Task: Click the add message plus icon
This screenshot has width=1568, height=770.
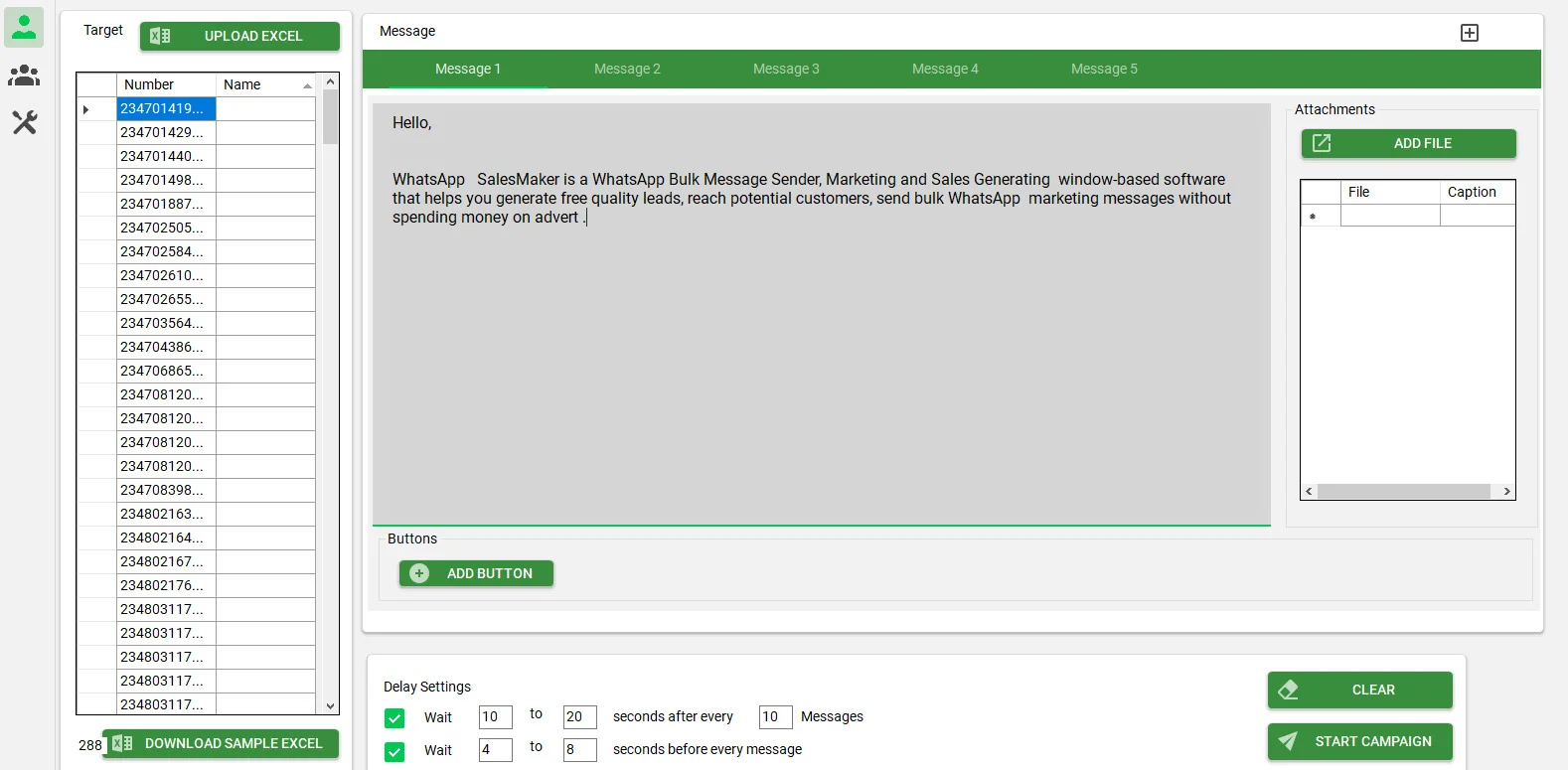Action: pyautogui.click(x=1469, y=33)
